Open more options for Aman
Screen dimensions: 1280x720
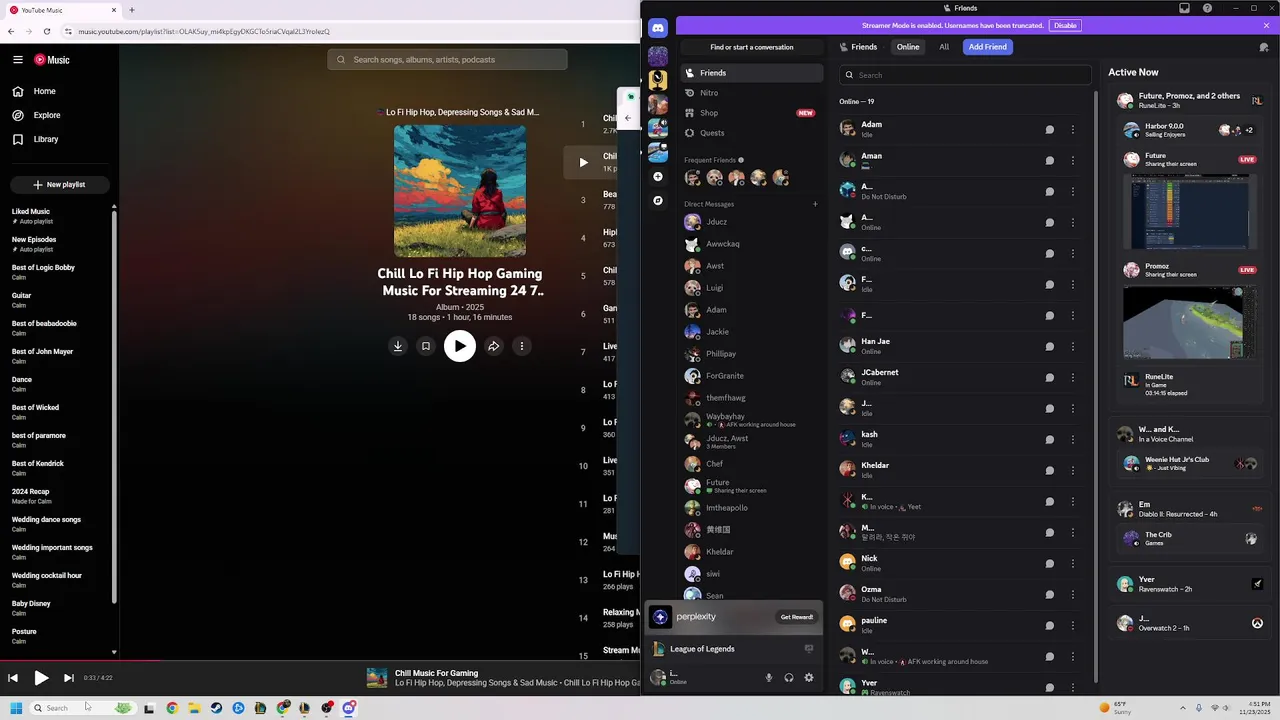point(1073,160)
